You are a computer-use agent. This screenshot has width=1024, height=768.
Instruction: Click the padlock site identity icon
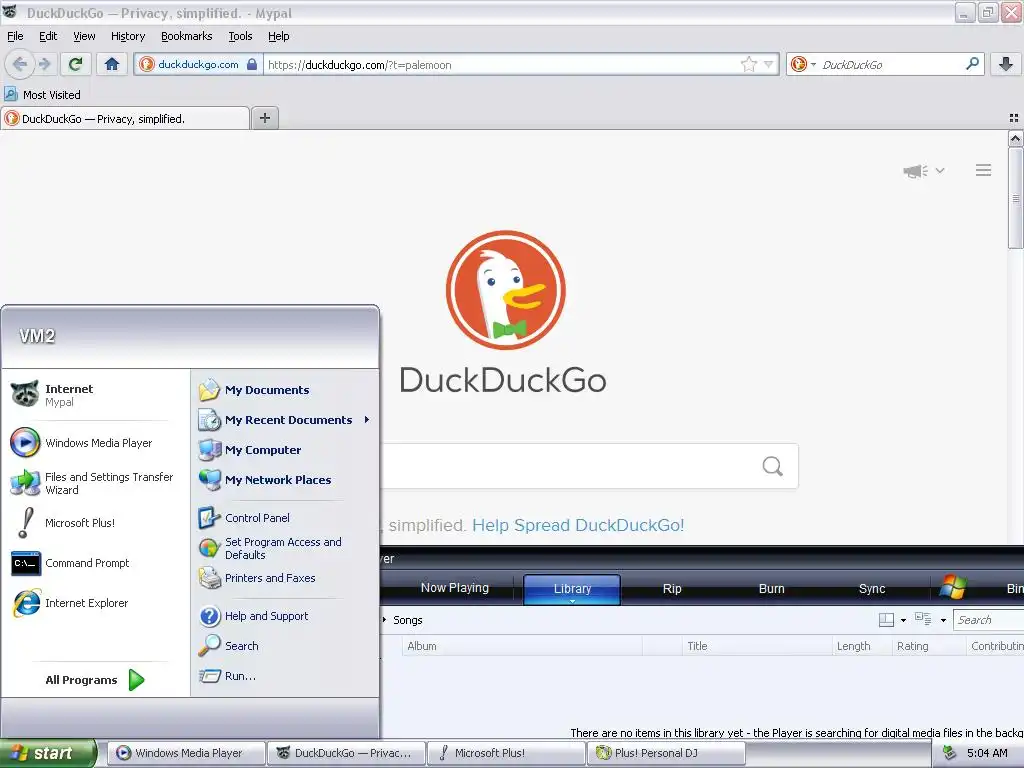coord(252,64)
